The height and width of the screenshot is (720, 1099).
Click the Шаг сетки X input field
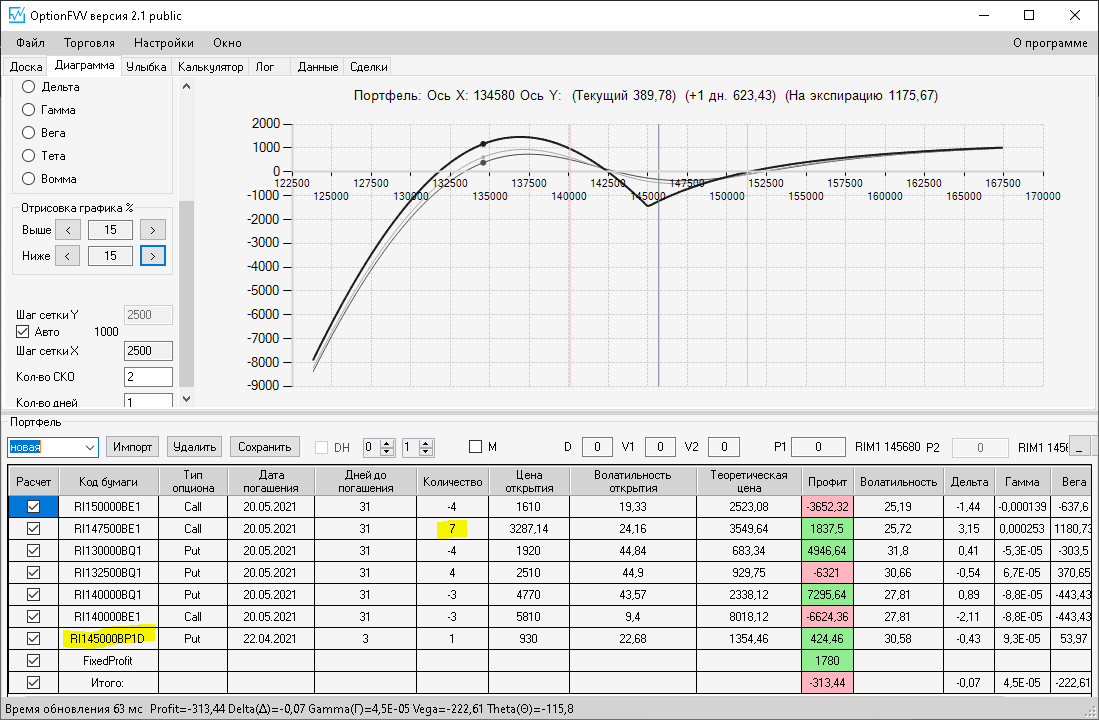148,351
